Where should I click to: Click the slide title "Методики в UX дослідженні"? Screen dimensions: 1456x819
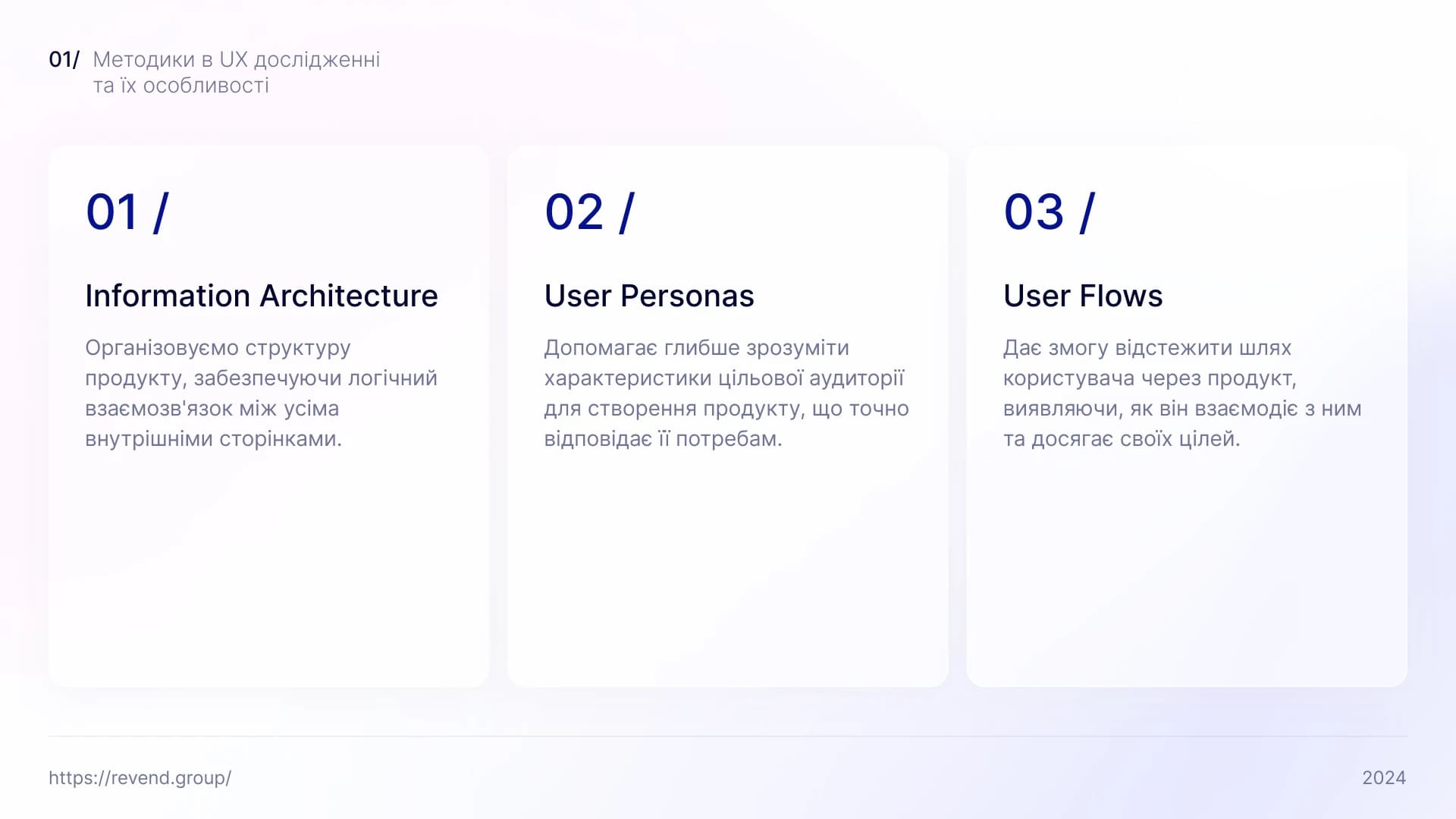[236, 59]
